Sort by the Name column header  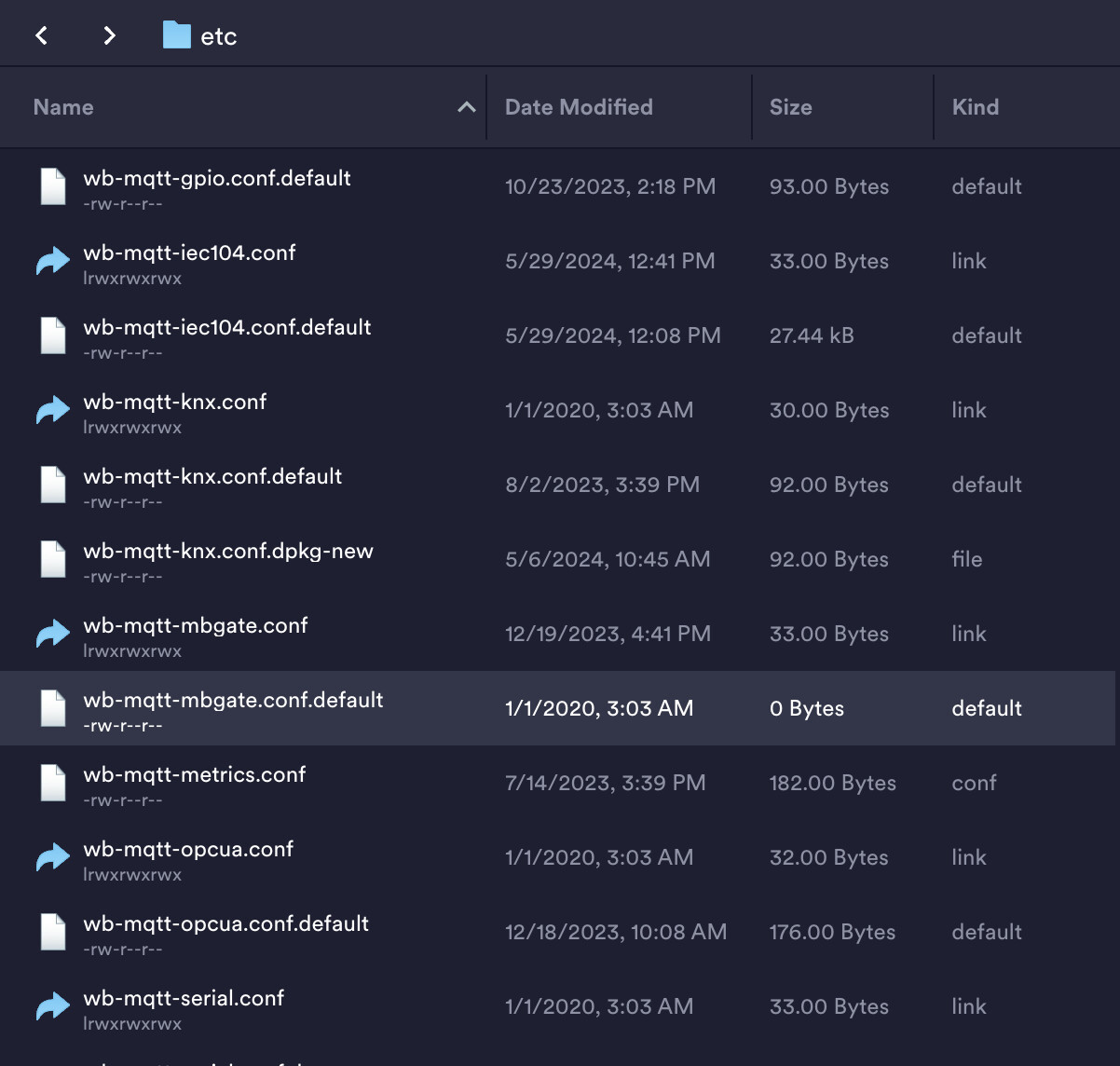(63, 107)
